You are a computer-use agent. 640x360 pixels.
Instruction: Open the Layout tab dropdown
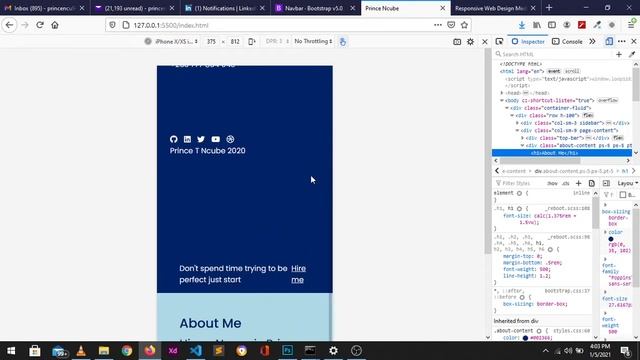tap(627, 183)
